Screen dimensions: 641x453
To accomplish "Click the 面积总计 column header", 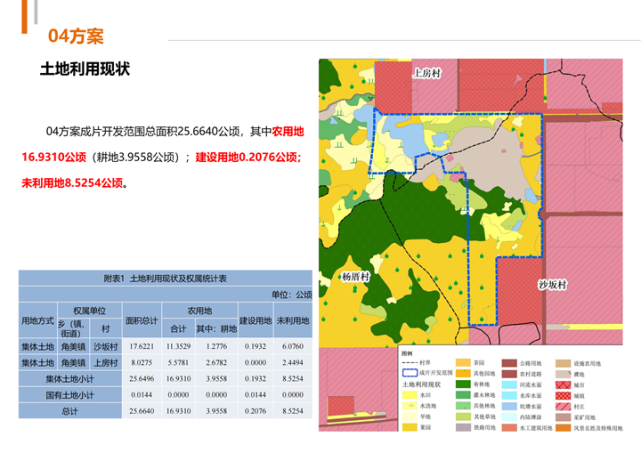I will pos(141,321).
